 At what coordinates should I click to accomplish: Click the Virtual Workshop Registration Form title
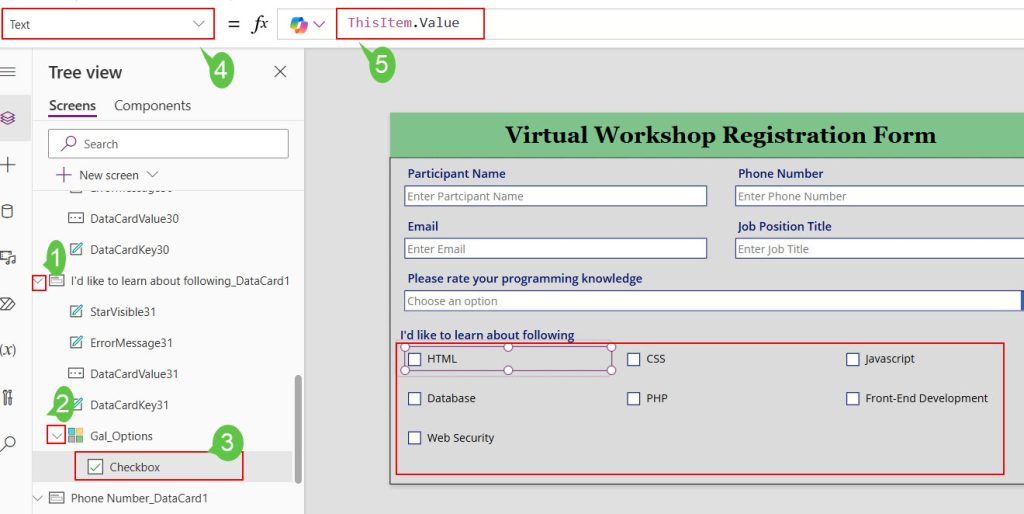point(720,135)
